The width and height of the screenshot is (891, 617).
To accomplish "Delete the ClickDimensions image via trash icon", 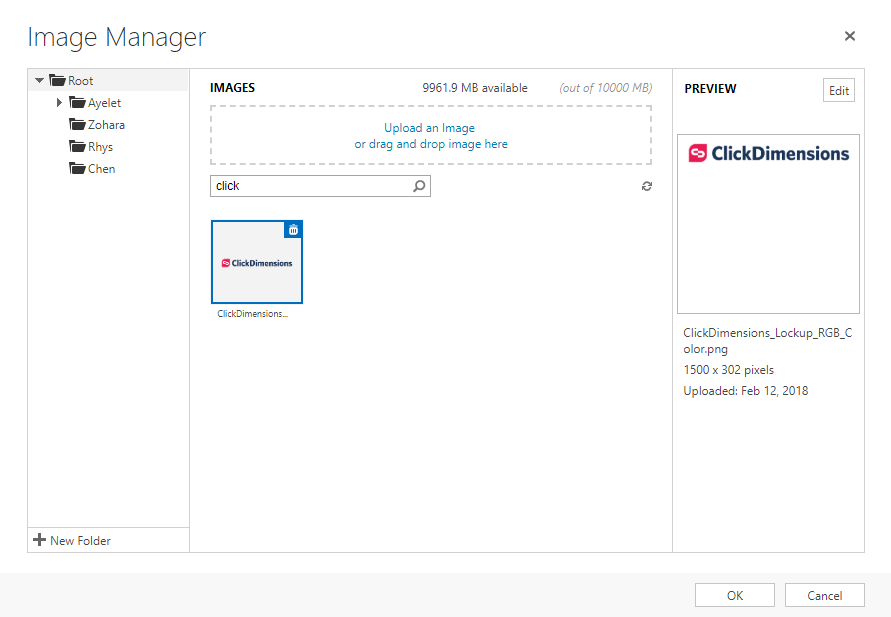I will (x=293, y=230).
